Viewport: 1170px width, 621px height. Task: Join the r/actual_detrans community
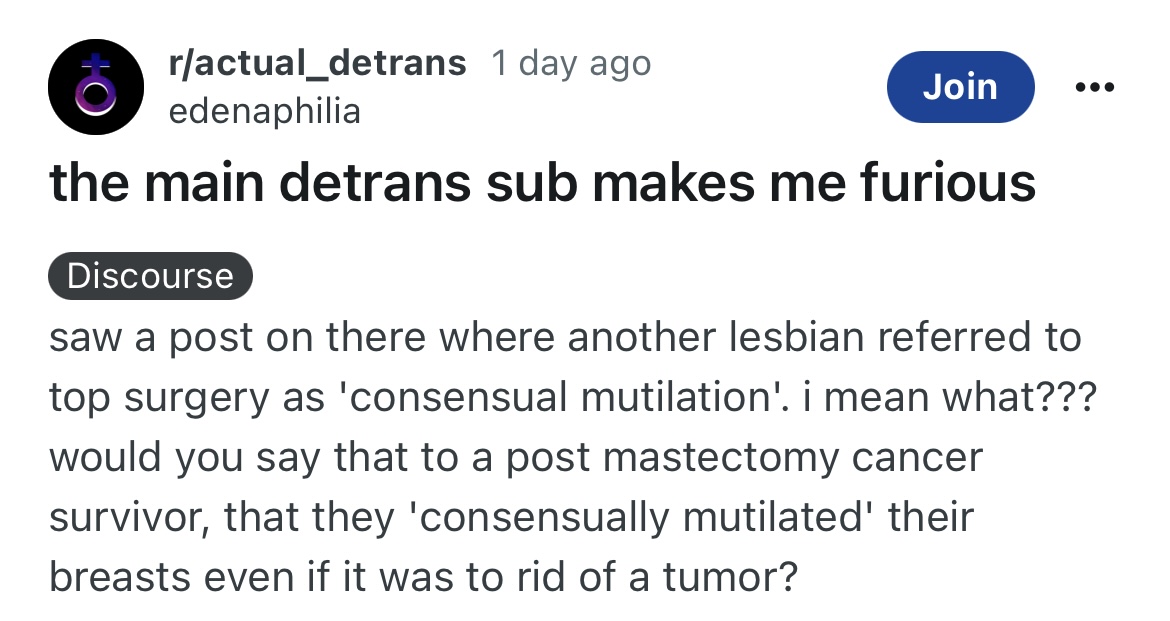click(x=960, y=87)
